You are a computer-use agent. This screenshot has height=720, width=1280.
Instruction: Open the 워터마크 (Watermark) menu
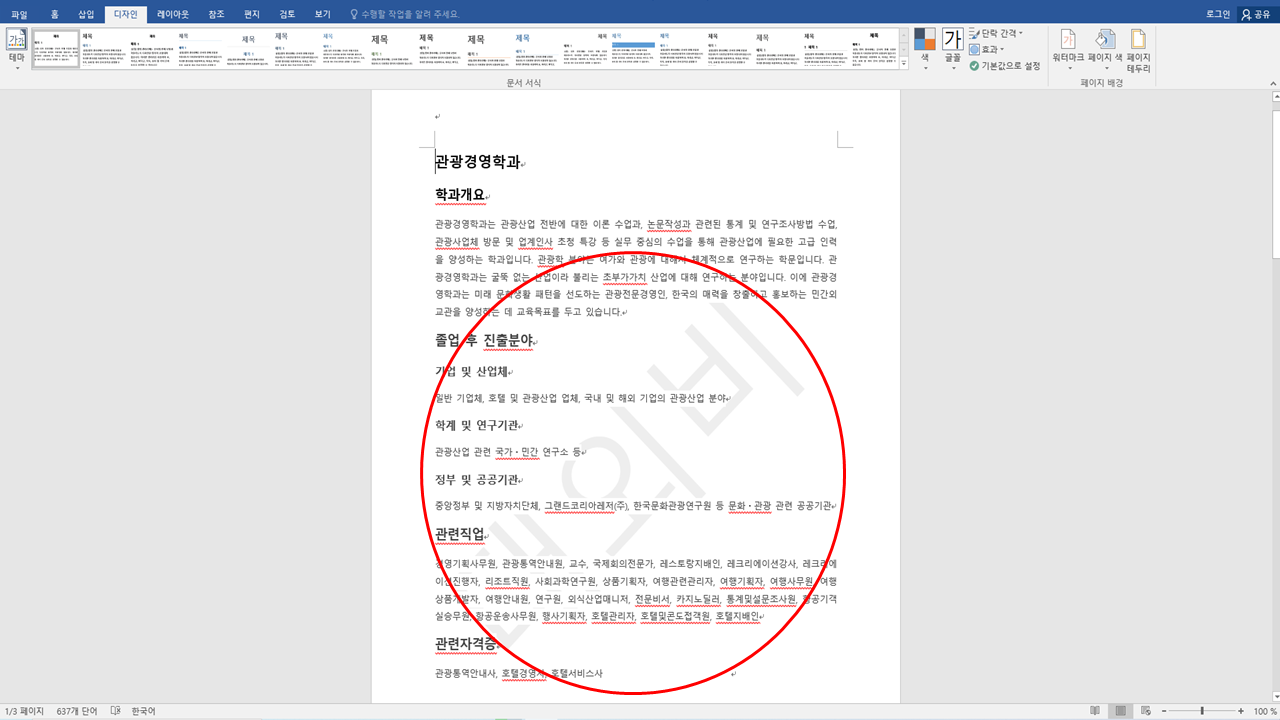1069,50
